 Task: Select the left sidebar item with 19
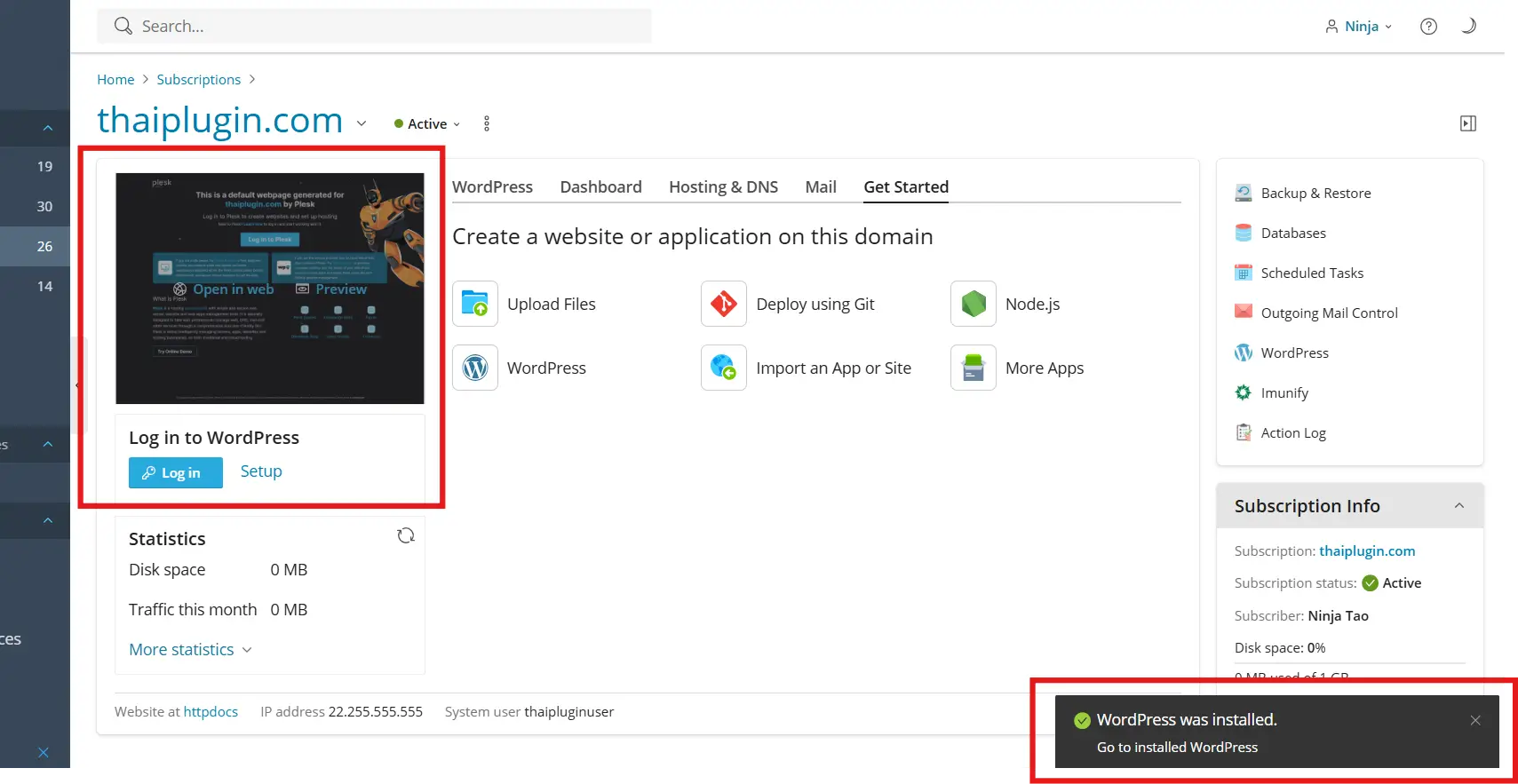[x=36, y=166]
